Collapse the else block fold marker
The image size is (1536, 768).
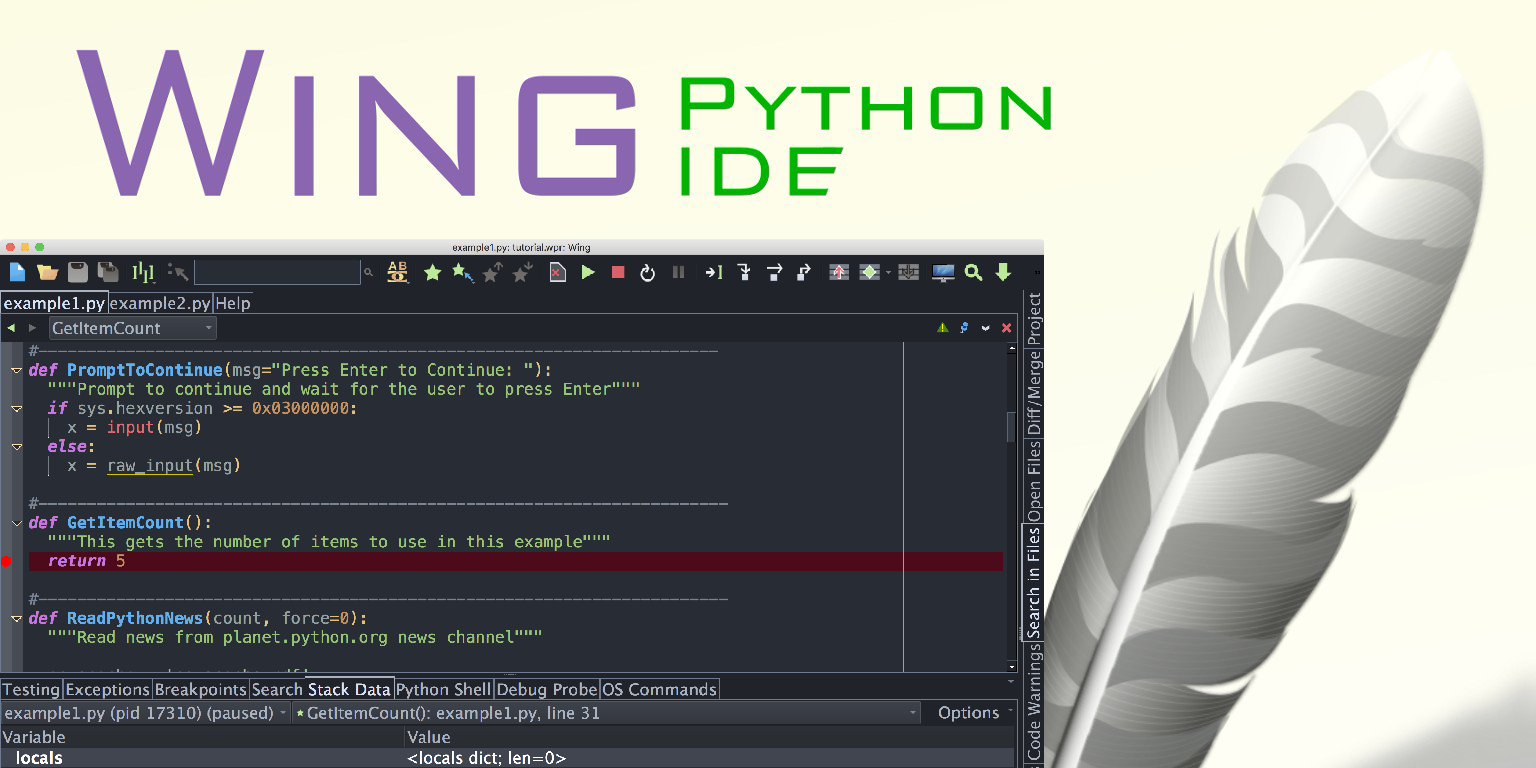(x=17, y=447)
